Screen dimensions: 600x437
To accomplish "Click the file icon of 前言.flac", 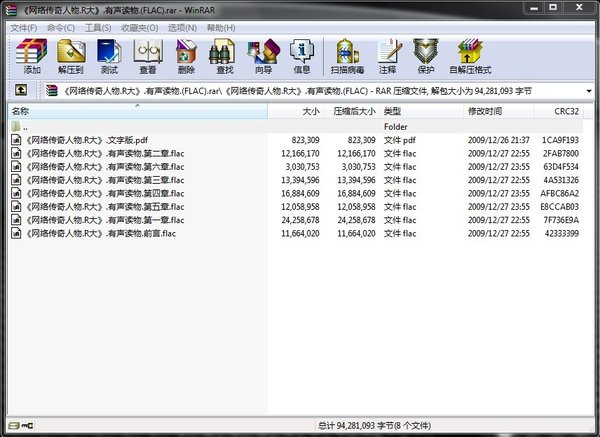I will click(16, 233).
